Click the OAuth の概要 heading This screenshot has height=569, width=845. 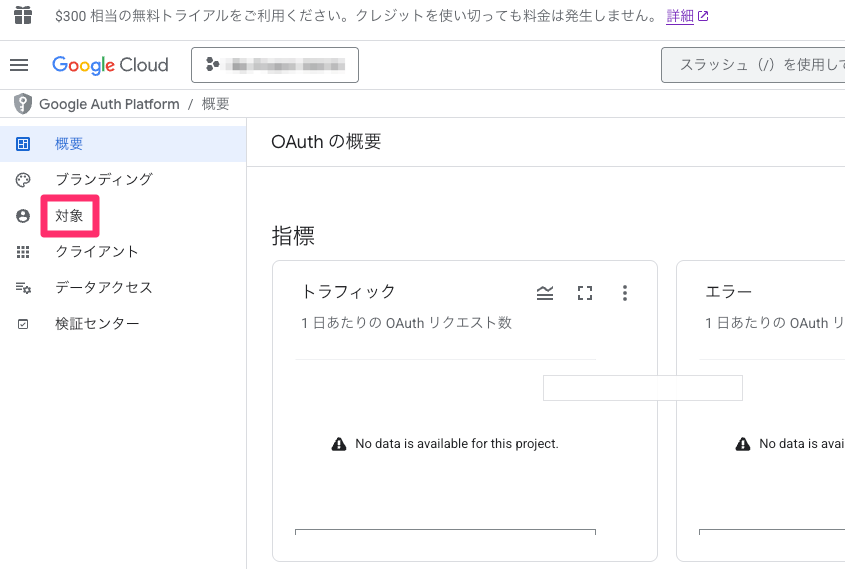[326, 142]
